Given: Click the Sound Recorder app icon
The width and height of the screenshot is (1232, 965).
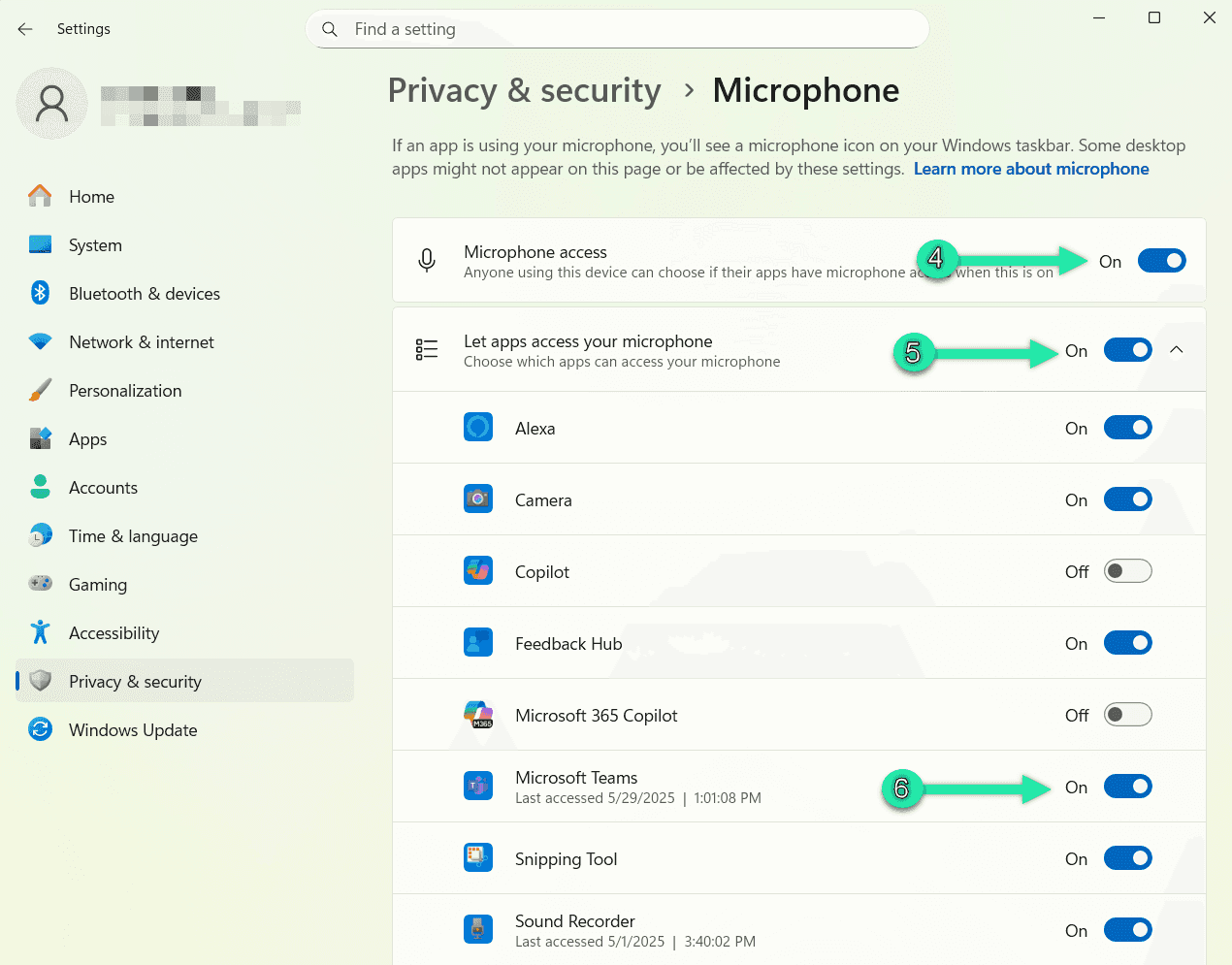Looking at the screenshot, I should point(478,929).
